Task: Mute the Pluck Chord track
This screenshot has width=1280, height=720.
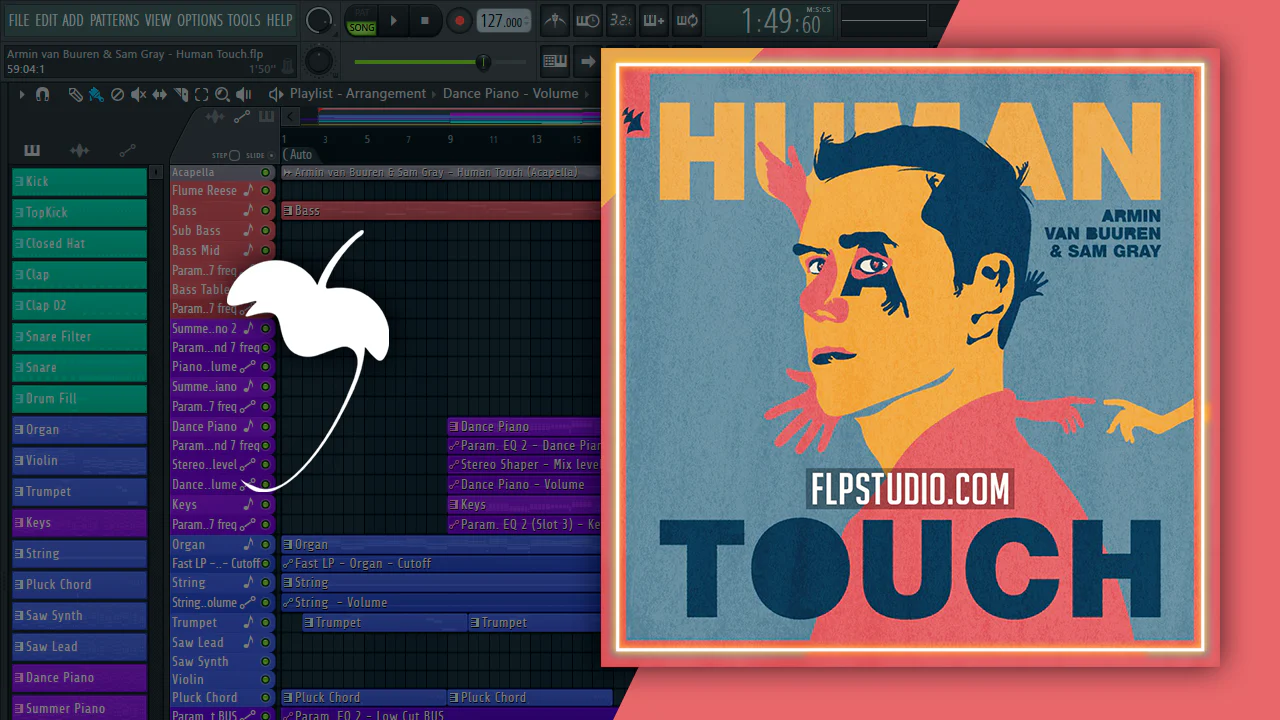Action: [265, 697]
